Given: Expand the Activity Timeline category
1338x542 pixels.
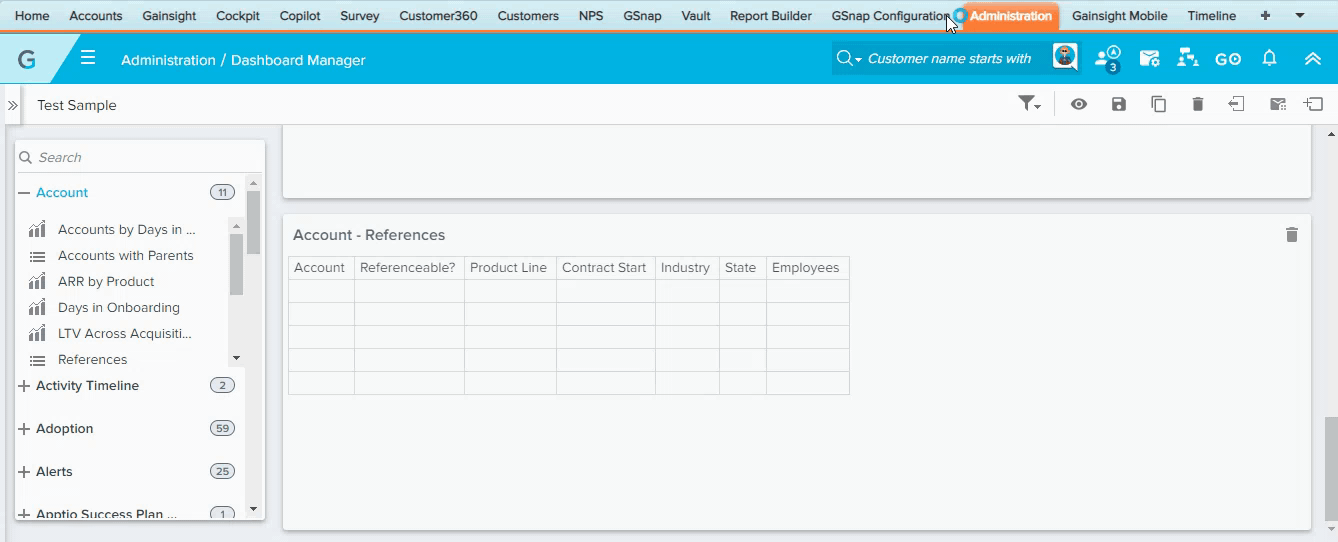Looking at the screenshot, I should tap(24, 386).
